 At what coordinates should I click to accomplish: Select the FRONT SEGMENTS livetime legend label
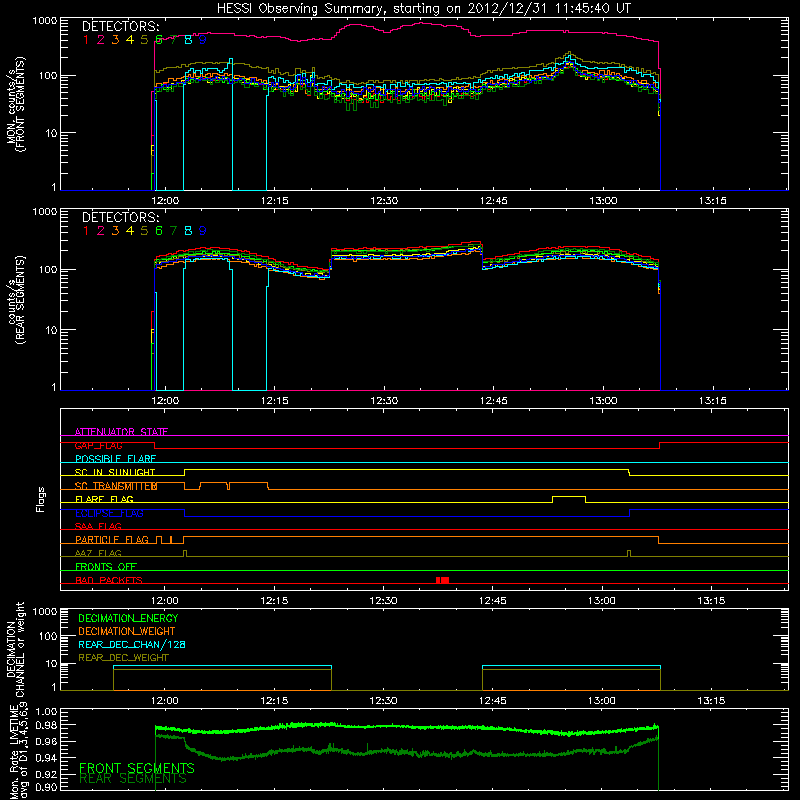tap(137, 768)
